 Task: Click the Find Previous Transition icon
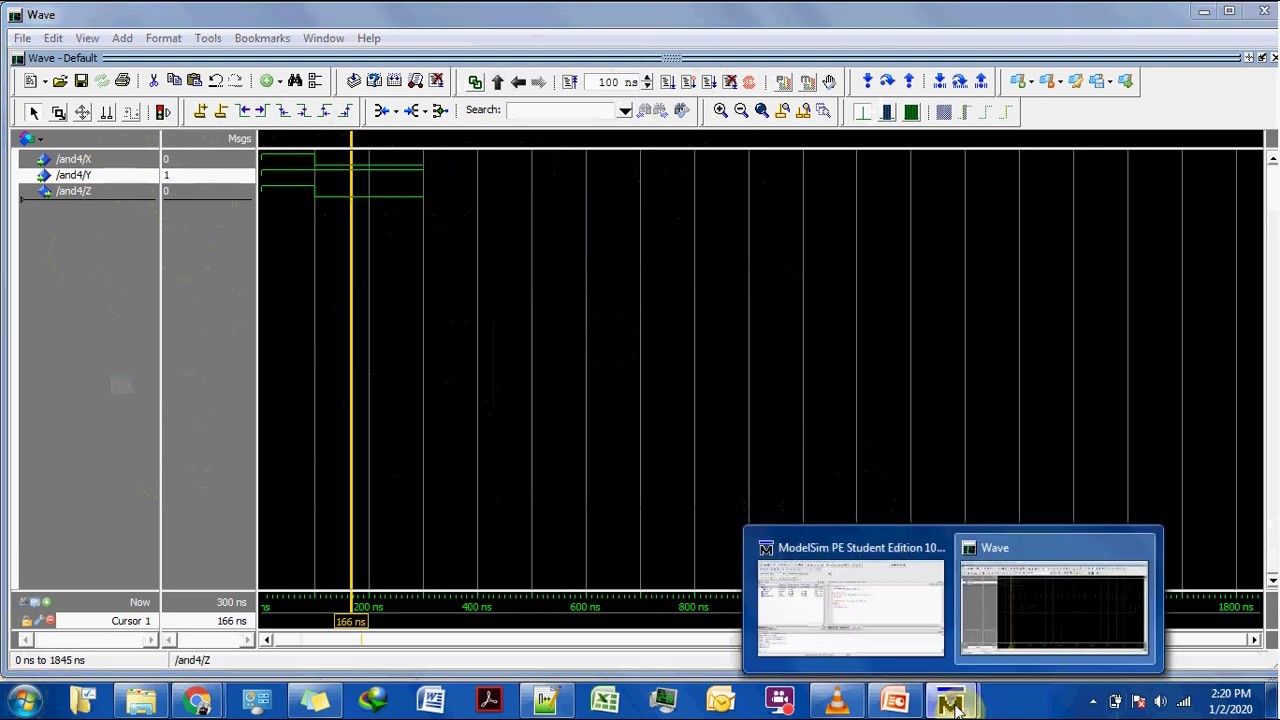[x=242, y=111]
